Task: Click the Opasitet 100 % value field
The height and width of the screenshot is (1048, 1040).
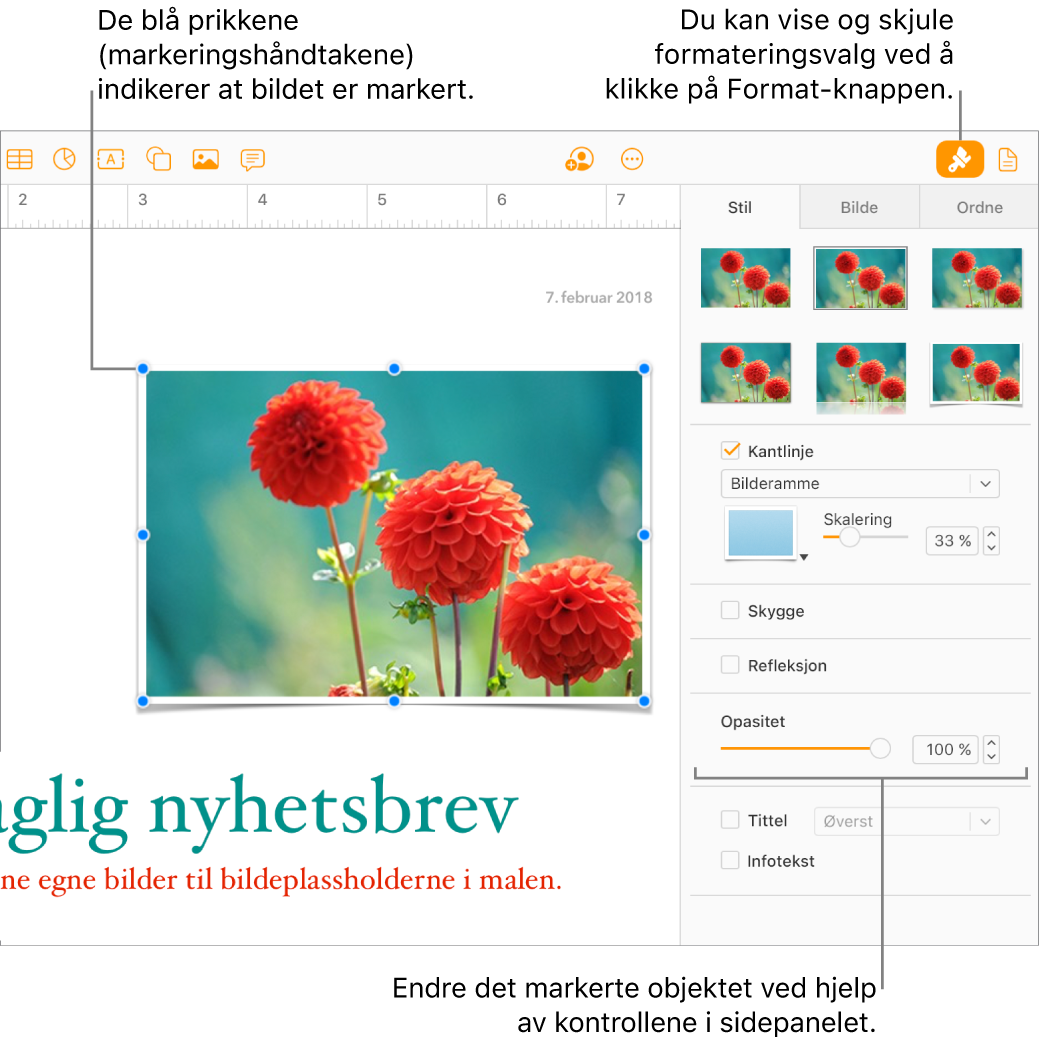Action: tap(946, 749)
